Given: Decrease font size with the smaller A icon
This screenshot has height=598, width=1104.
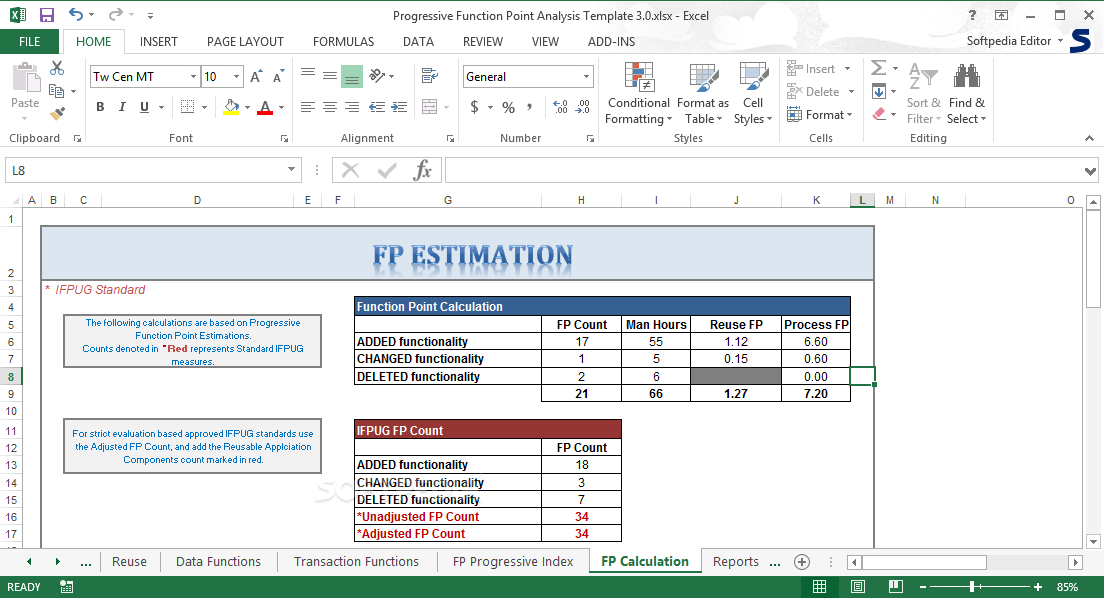Looking at the screenshot, I should point(279,76).
